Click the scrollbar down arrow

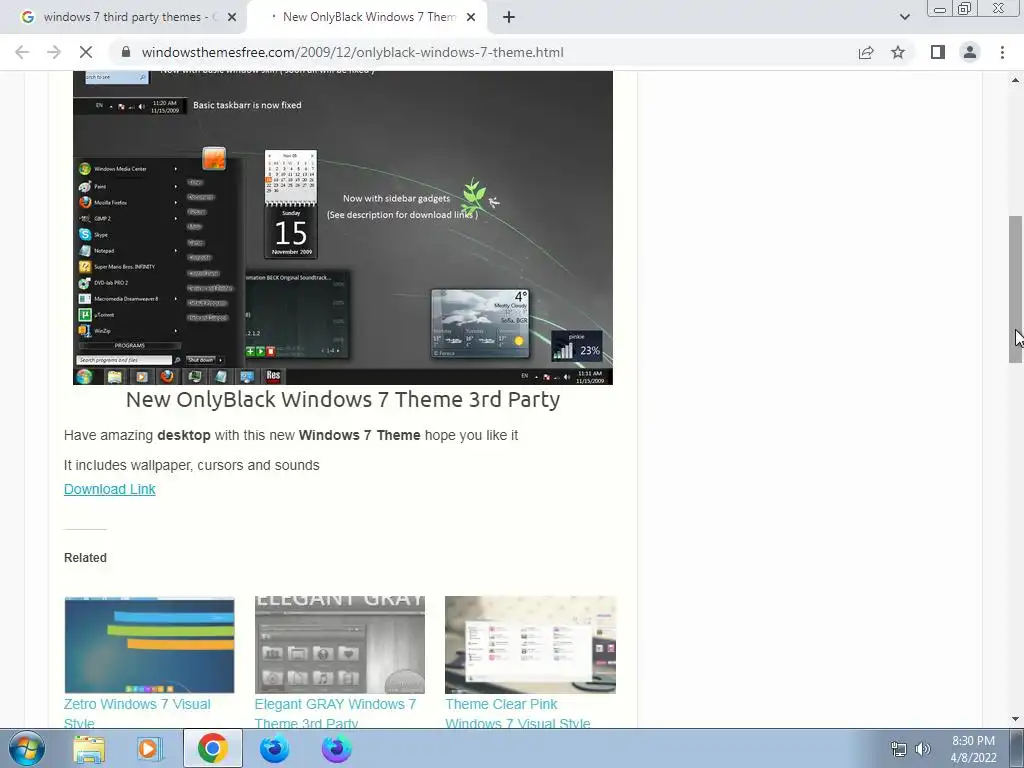(x=1016, y=719)
